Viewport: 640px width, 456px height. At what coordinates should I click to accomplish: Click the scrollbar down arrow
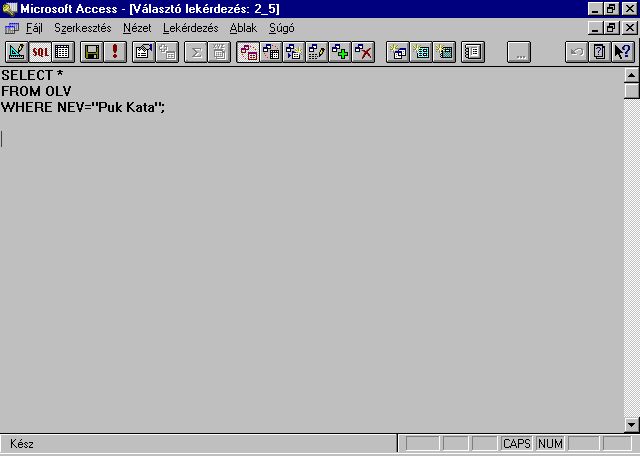631,425
